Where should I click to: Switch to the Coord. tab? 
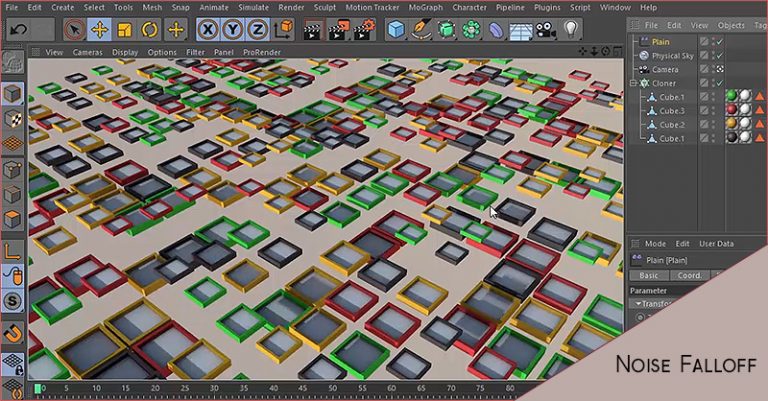[x=689, y=275]
